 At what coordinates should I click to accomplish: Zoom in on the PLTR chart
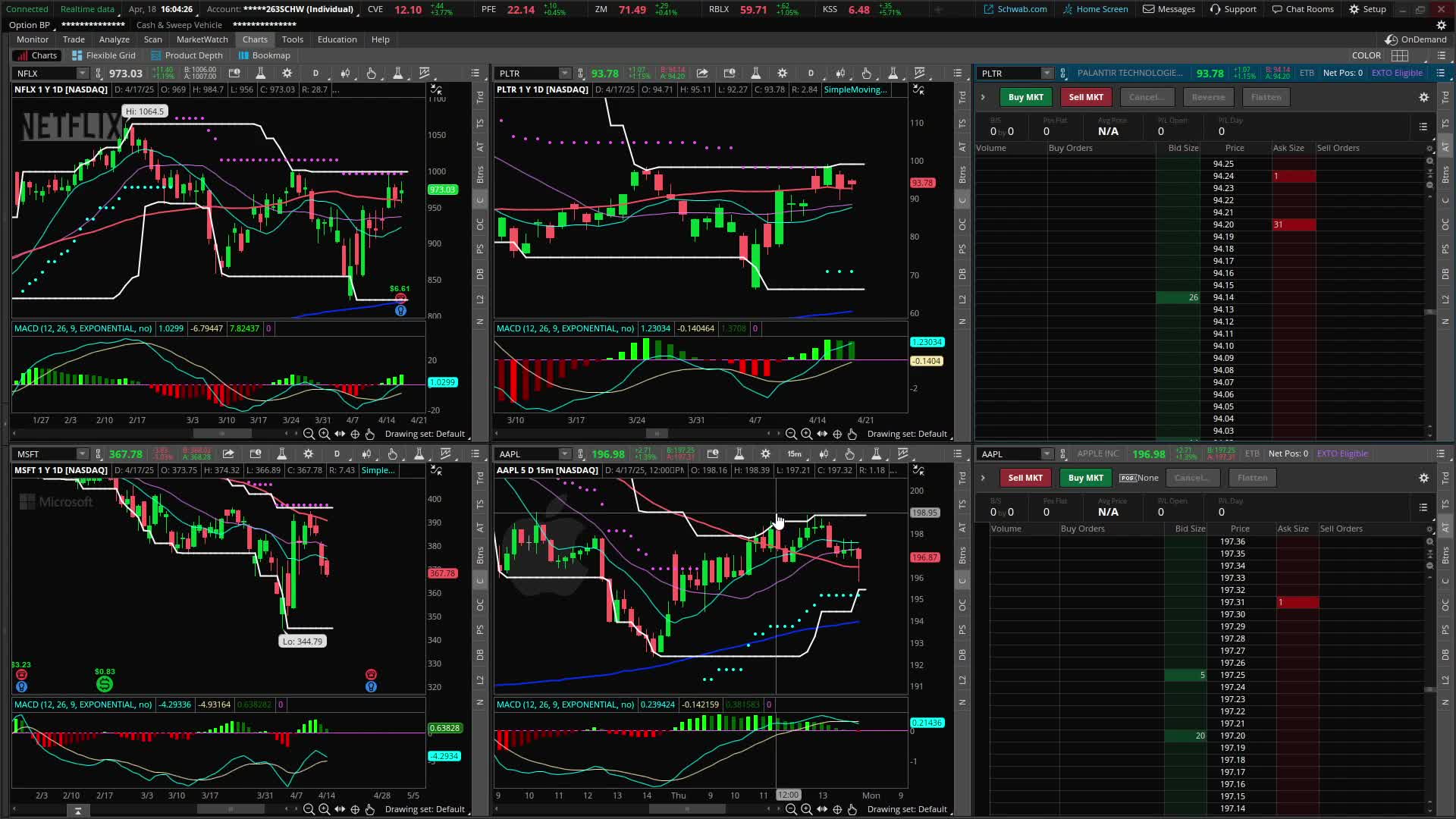[x=806, y=434]
